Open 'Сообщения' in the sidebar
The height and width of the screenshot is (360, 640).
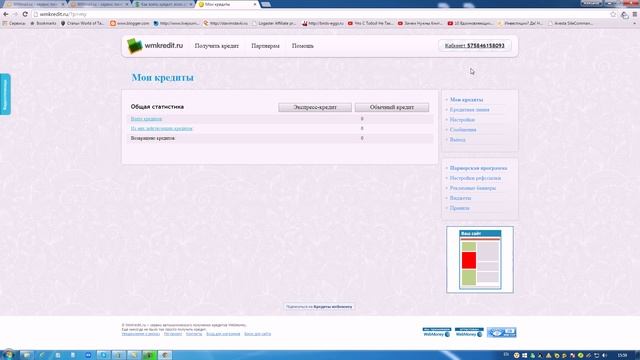coord(463,130)
